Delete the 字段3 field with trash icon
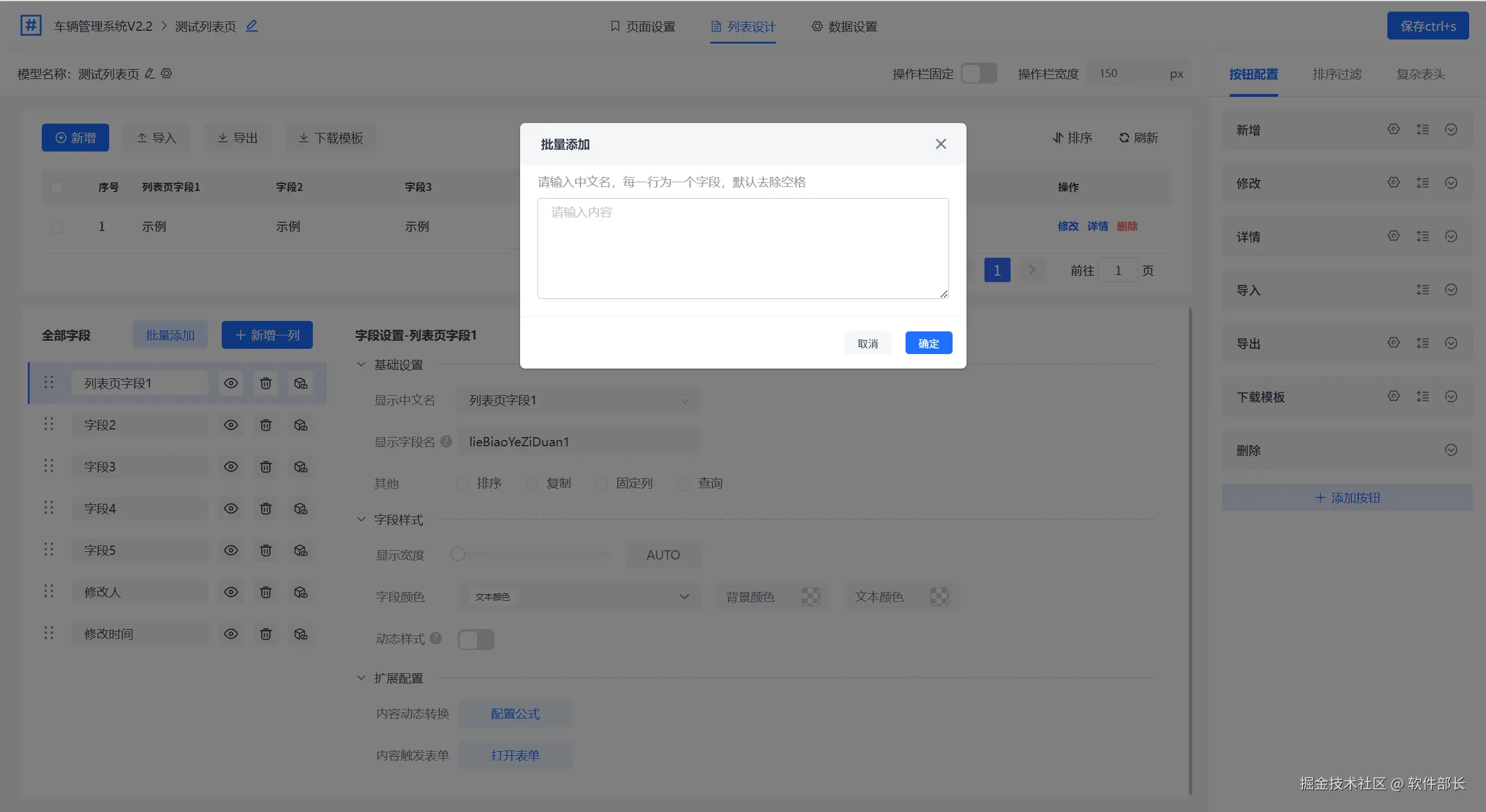Image resolution: width=1486 pixels, height=812 pixels. coord(265,467)
